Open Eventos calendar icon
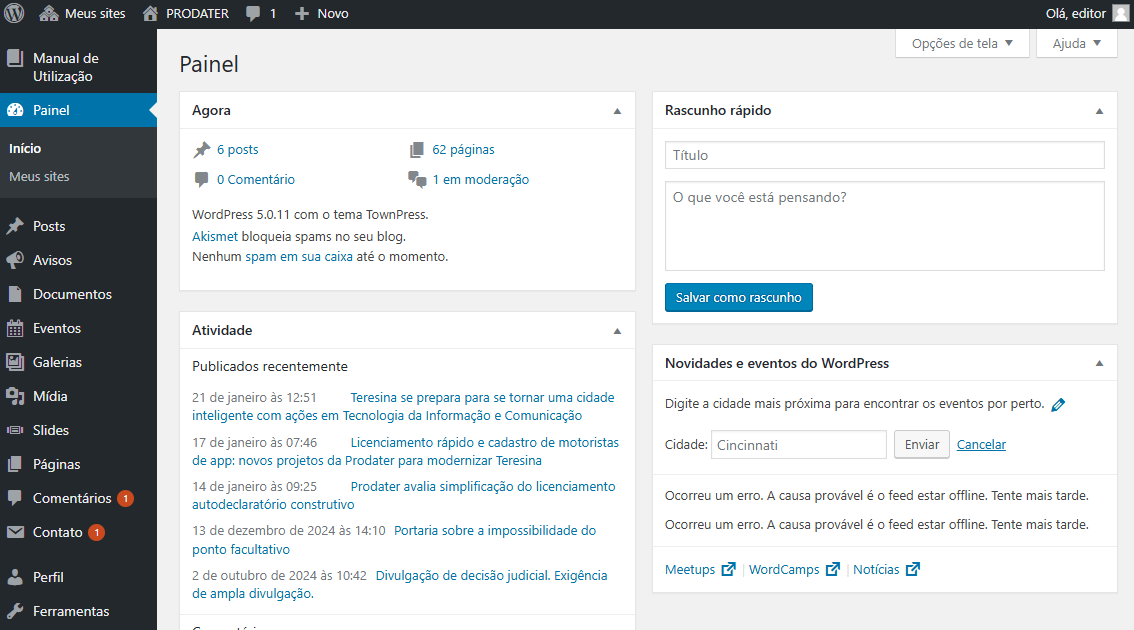This screenshot has height=630, width=1134. (15, 328)
